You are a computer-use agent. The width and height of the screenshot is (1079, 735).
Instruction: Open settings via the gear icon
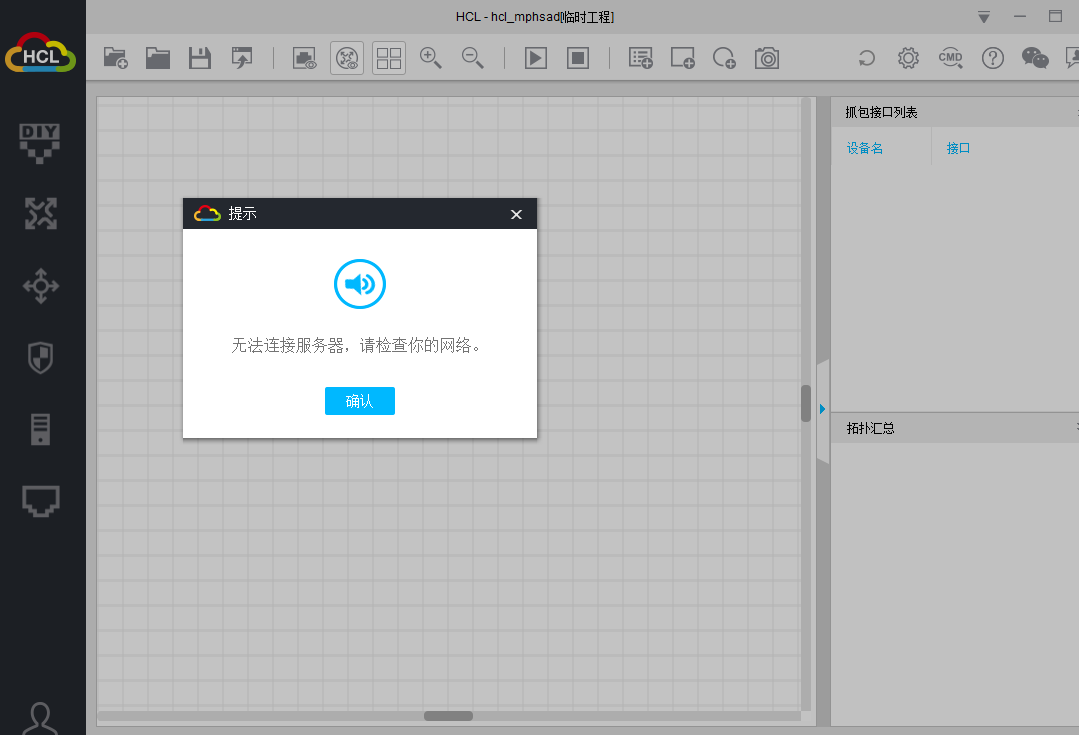coord(908,58)
